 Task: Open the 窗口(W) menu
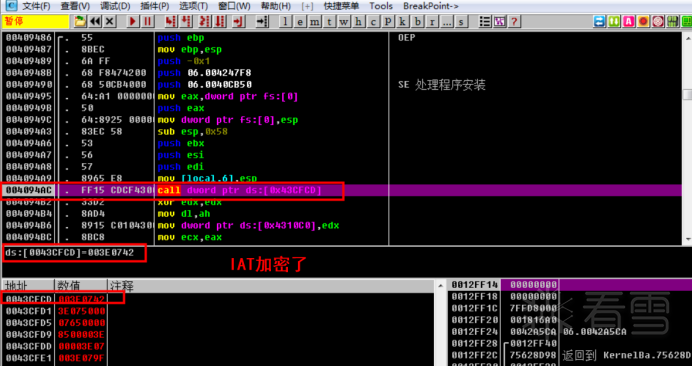[x=234, y=6]
